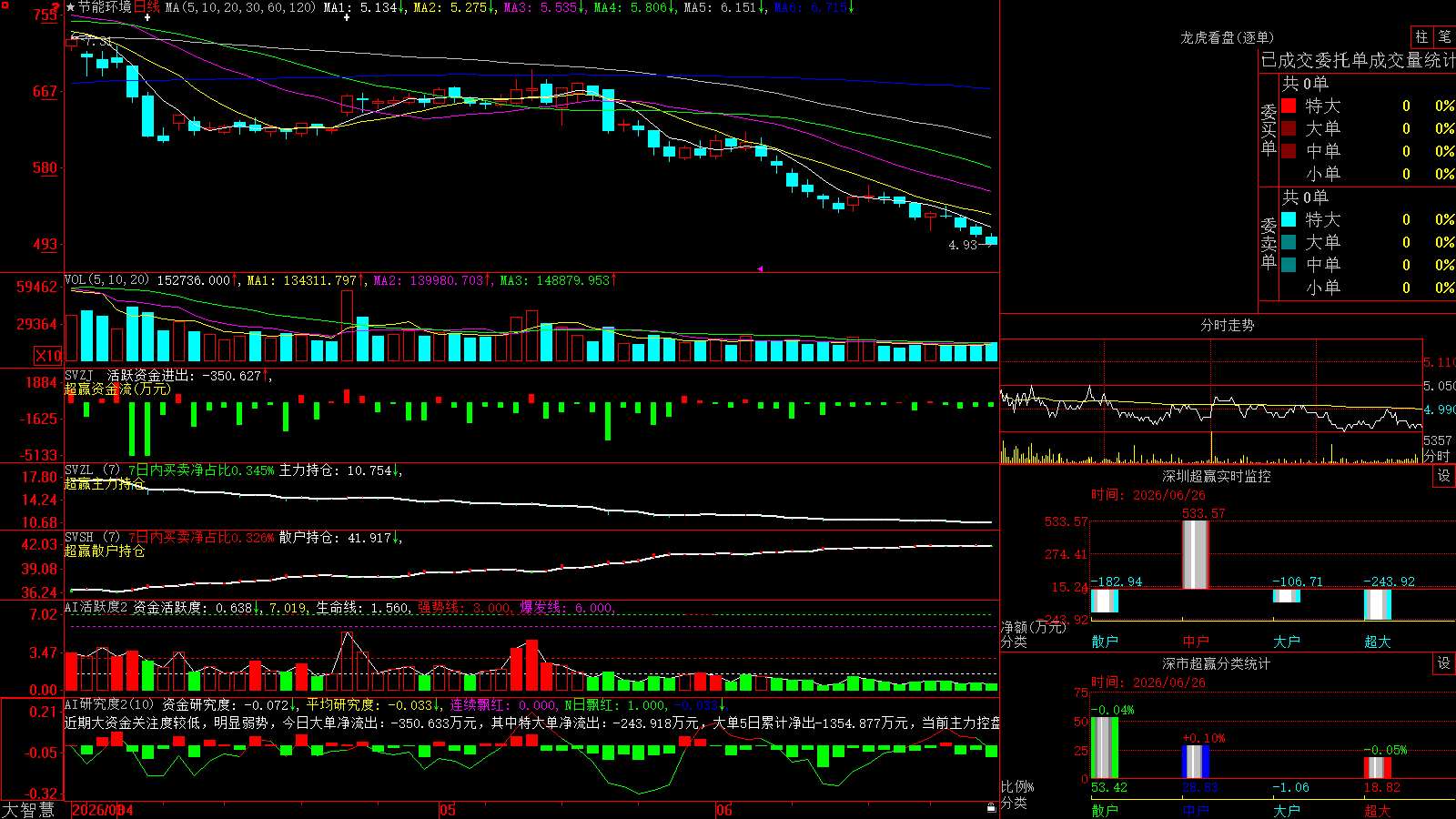Click the 超赢主力持仓 label
Viewport: 1456px width, 819px height.
[105, 484]
